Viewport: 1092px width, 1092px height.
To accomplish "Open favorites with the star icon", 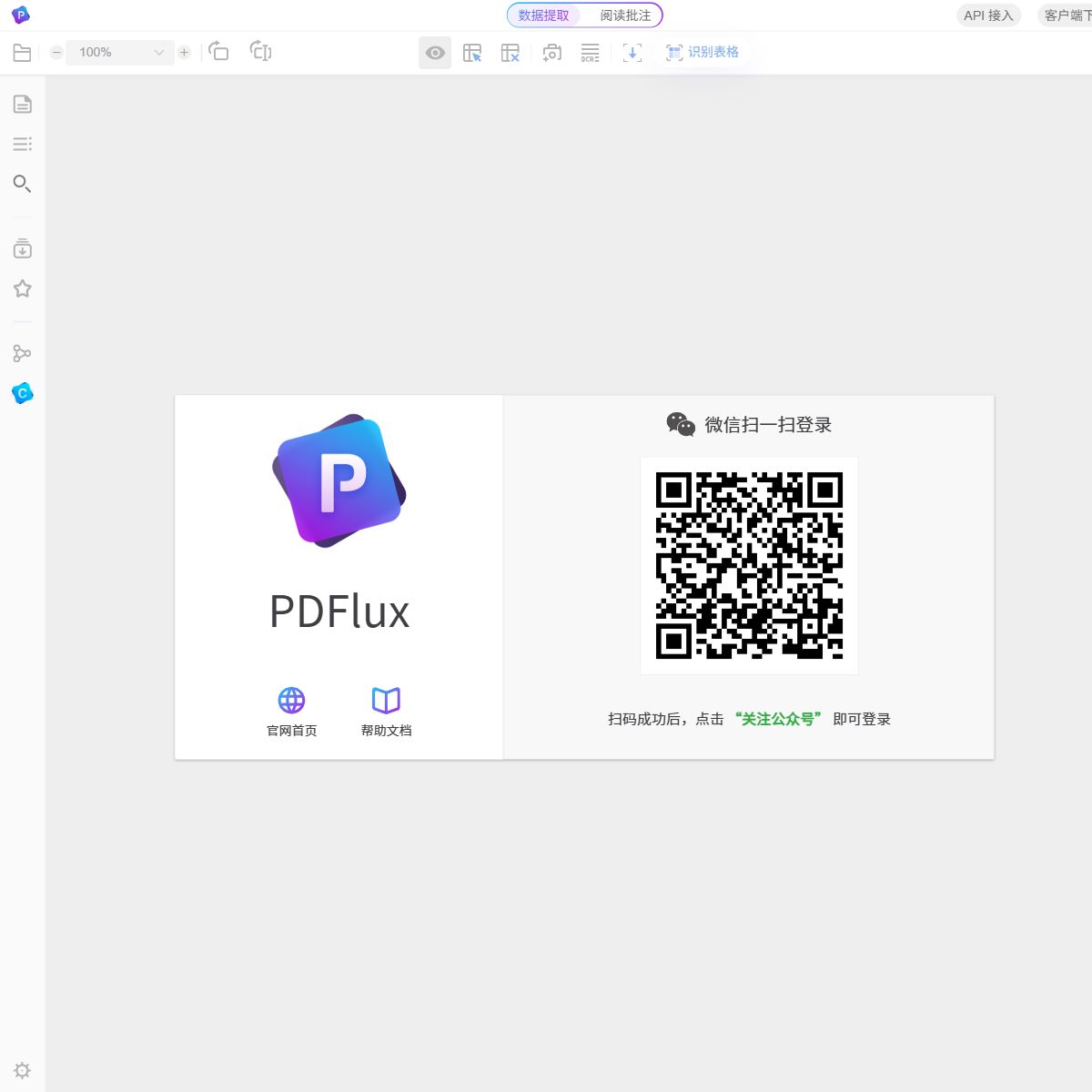I will click(x=23, y=288).
